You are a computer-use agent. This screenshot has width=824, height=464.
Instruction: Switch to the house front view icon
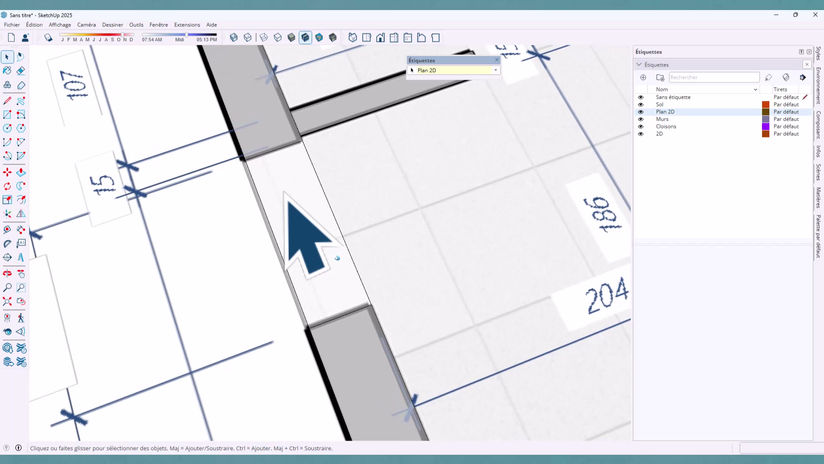[380, 38]
